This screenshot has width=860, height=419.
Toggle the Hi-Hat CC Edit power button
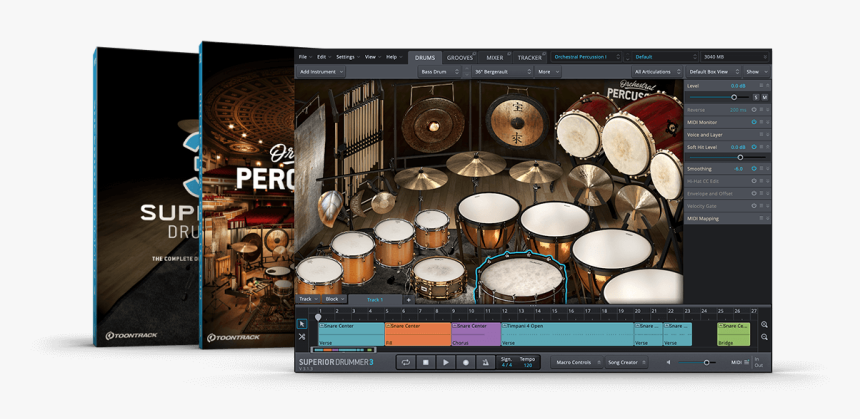pos(754,181)
